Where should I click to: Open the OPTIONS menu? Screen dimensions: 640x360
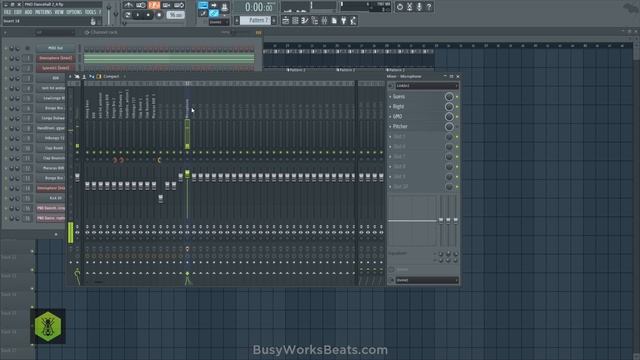coord(74,13)
